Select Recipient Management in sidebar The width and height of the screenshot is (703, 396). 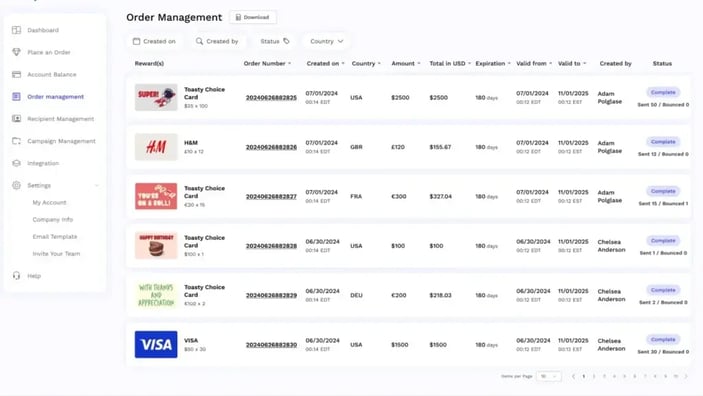tap(61, 119)
